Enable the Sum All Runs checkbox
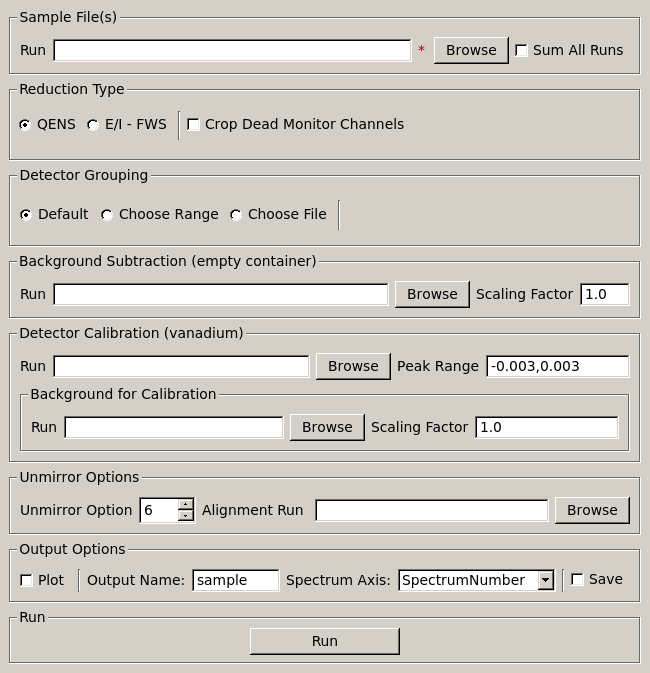 coord(522,51)
